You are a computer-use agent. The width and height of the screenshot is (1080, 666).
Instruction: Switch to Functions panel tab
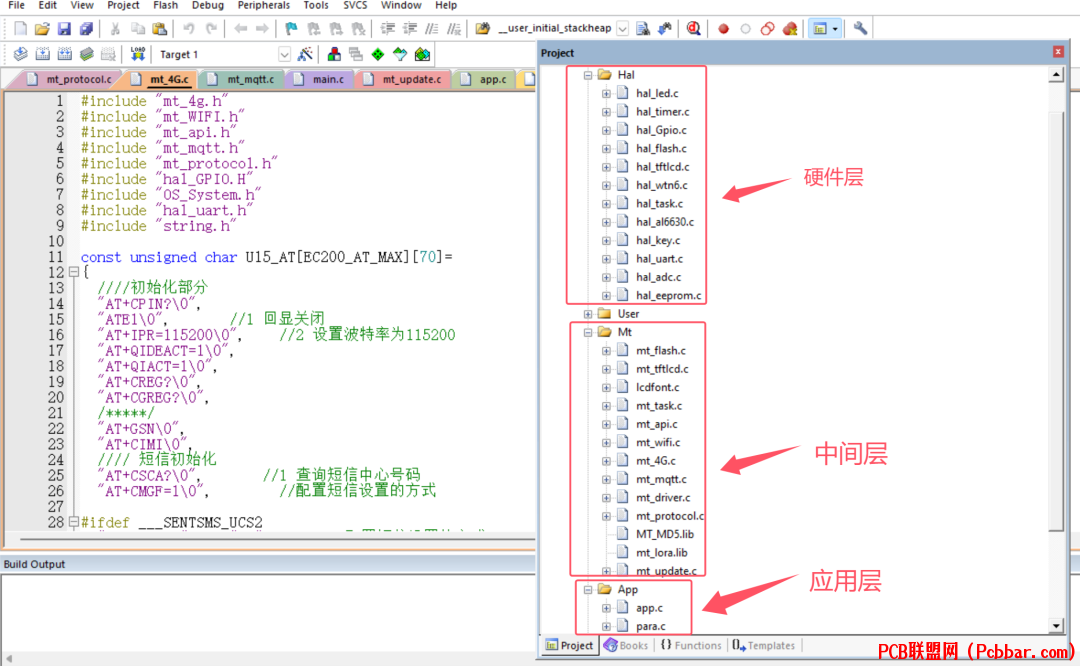[x=690, y=645]
